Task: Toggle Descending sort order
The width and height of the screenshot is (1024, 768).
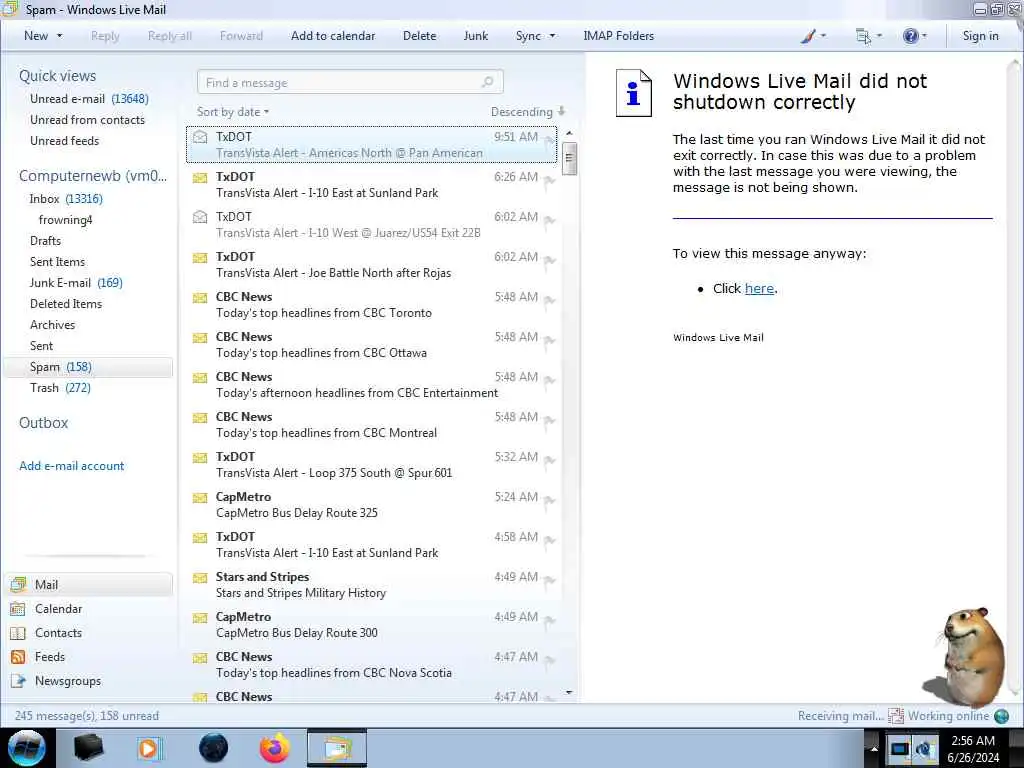Action: (x=528, y=112)
